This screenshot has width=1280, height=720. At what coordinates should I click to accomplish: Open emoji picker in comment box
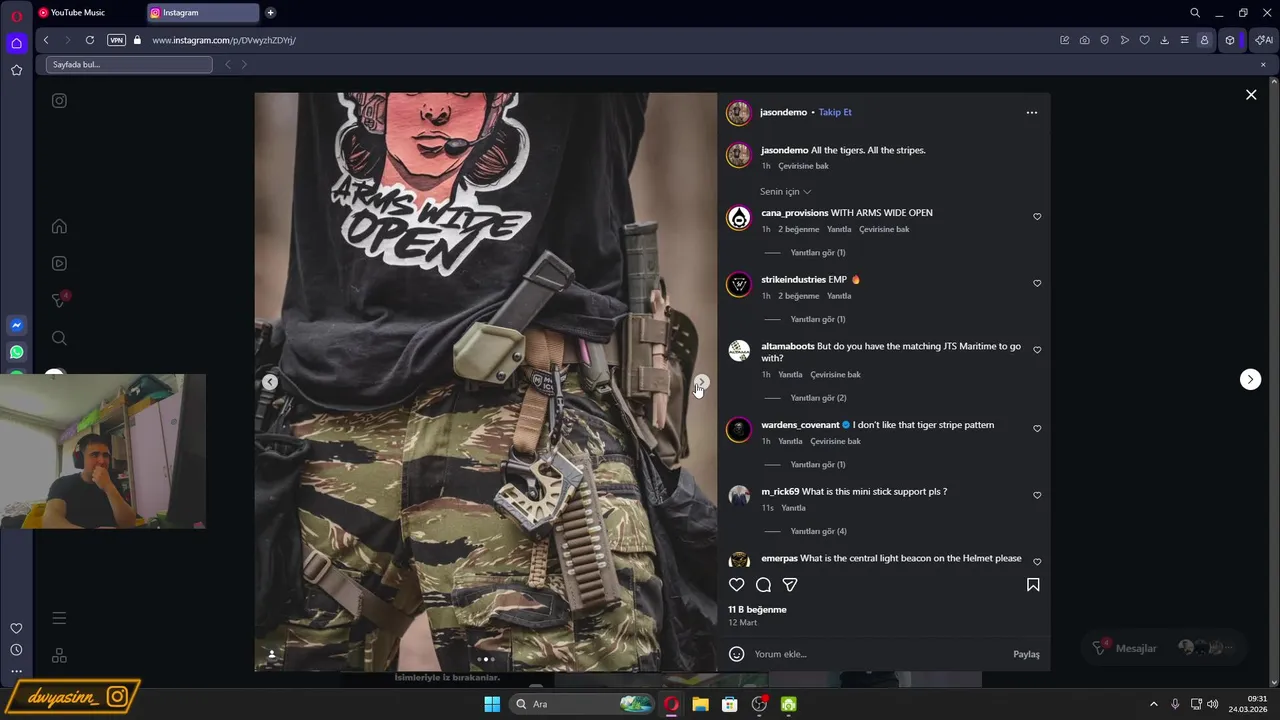click(737, 654)
